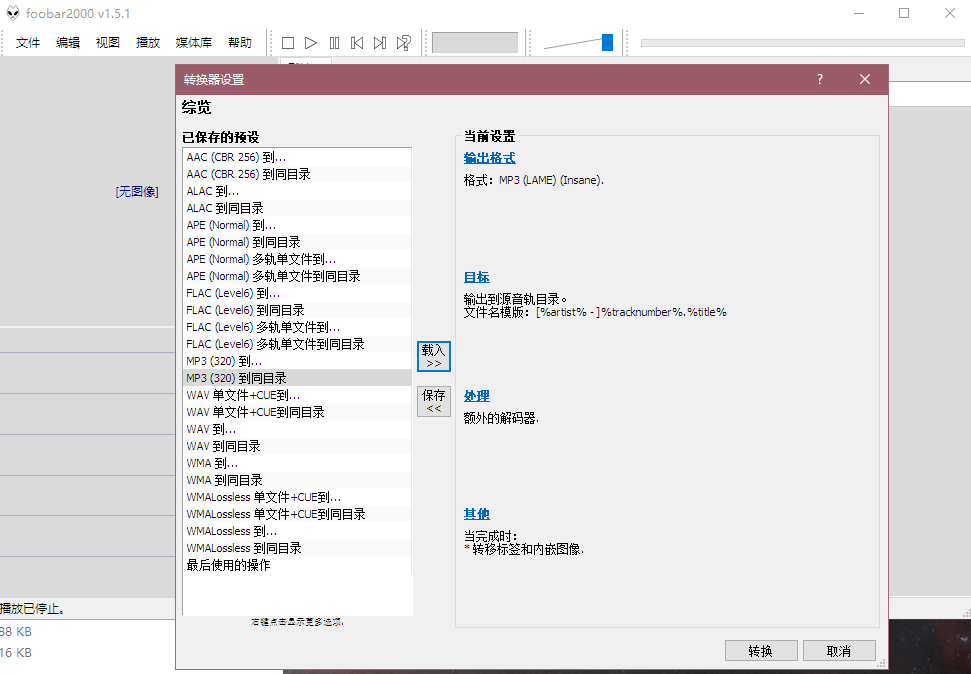Image resolution: width=971 pixels, height=674 pixels.
Task: Select preset WAV 单文件+CUE到...
Action: pos(297,395)
